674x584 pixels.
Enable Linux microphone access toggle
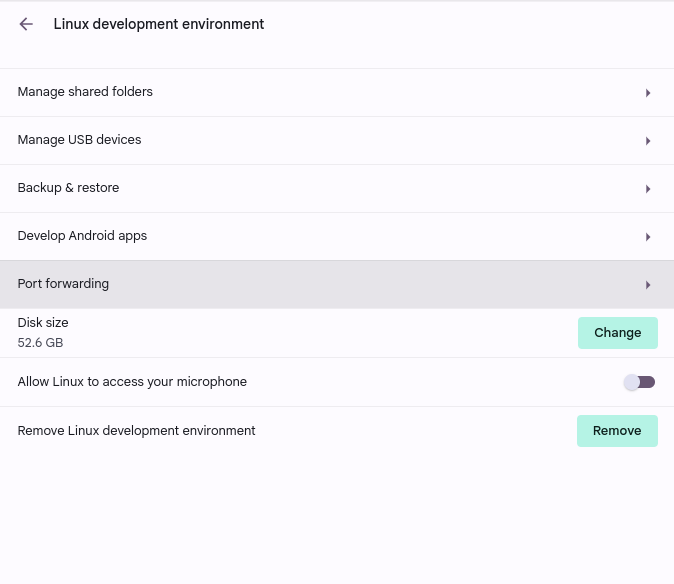(639, 382)
